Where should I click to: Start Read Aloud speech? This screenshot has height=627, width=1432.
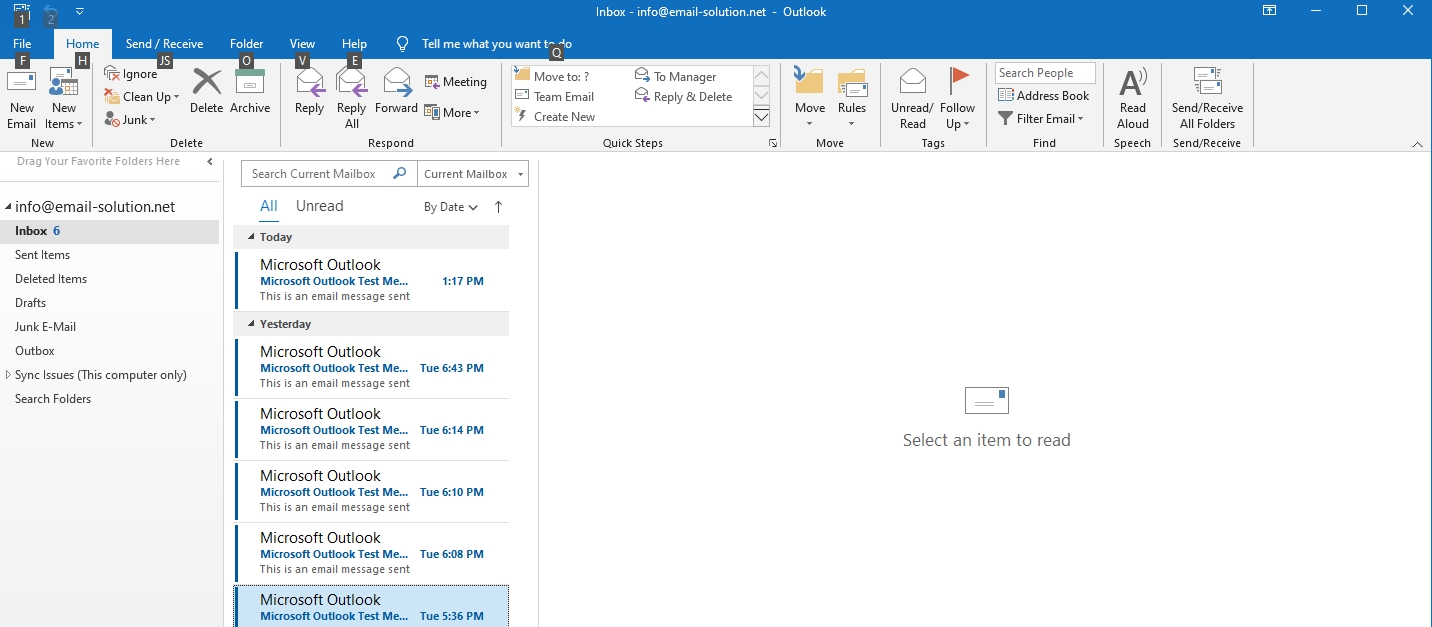(x=1133, y=99)
